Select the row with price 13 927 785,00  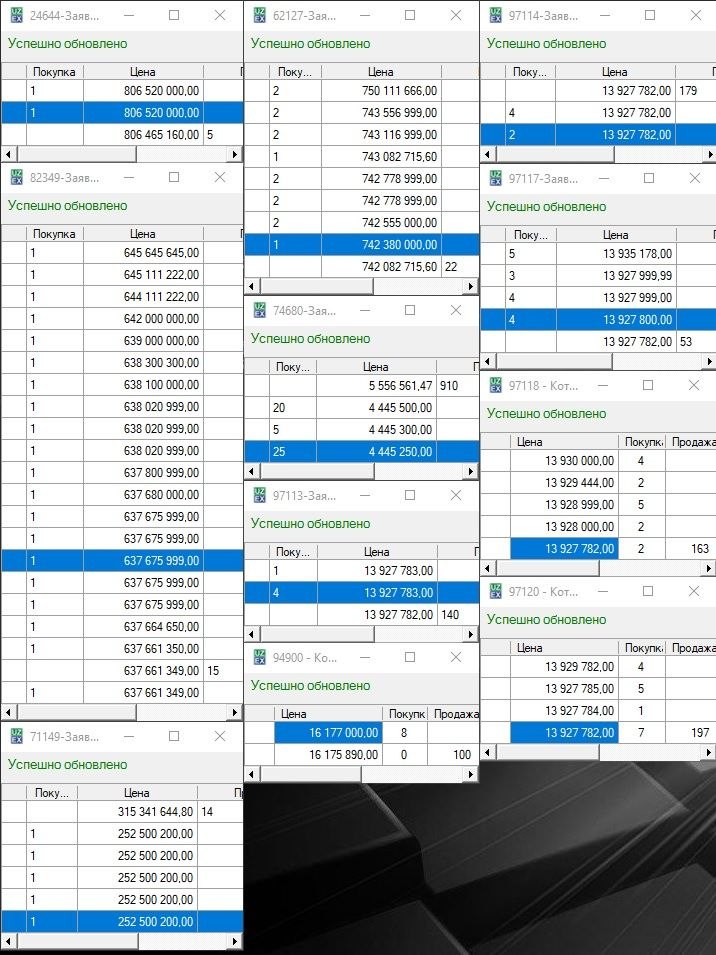pos(598,689)
